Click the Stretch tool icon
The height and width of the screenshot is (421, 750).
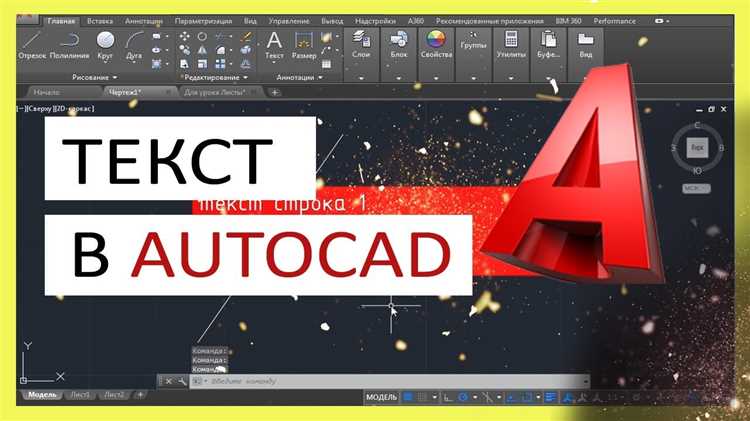click(184, 64)
